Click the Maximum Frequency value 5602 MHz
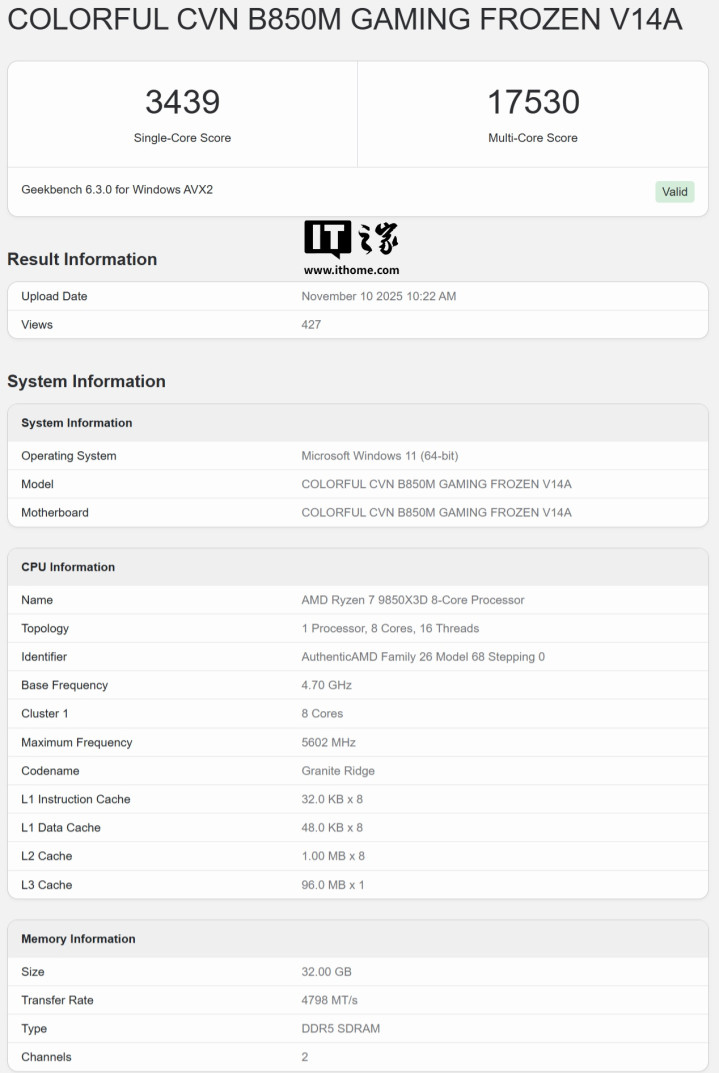 coord(328,742)
